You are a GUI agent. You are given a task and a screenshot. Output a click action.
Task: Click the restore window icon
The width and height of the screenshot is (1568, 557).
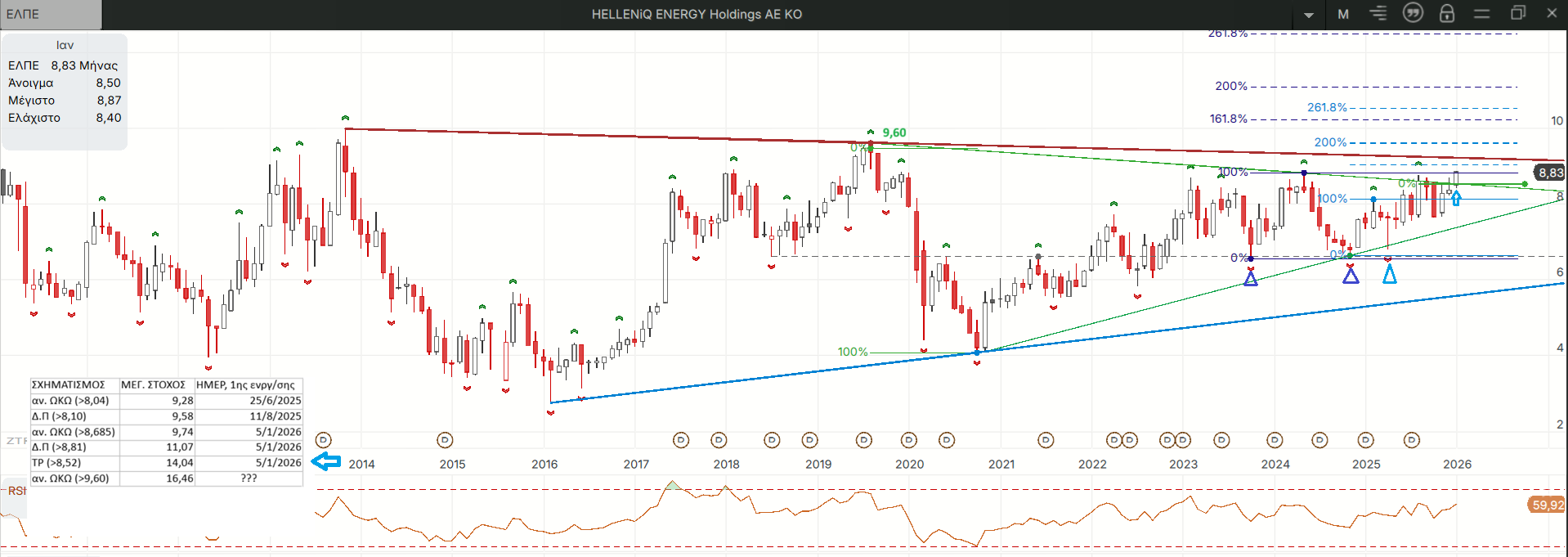point(1517,13)
